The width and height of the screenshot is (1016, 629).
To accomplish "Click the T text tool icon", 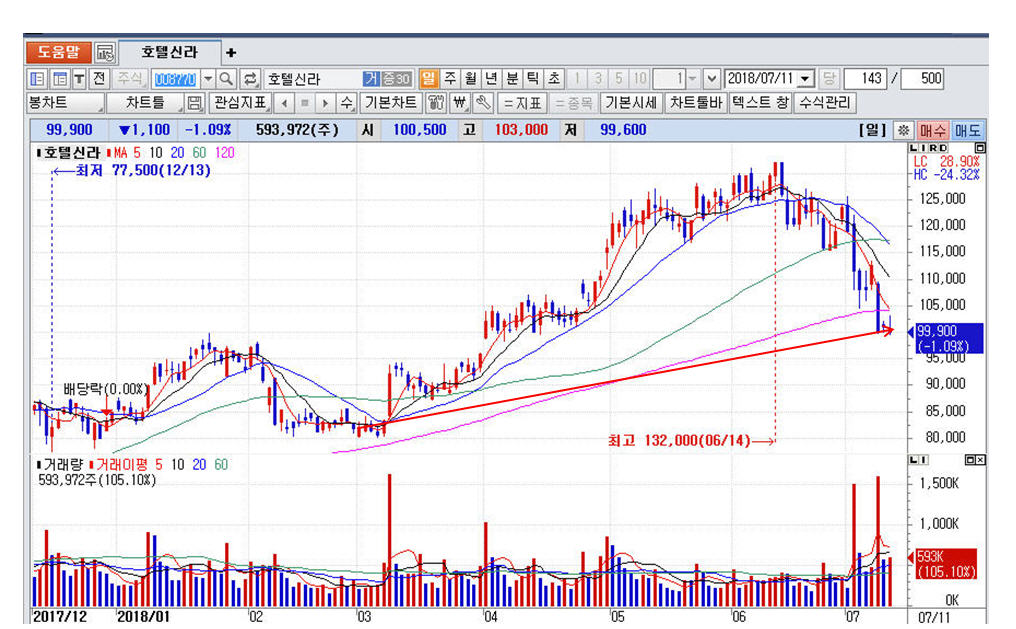I will [79, 79].
